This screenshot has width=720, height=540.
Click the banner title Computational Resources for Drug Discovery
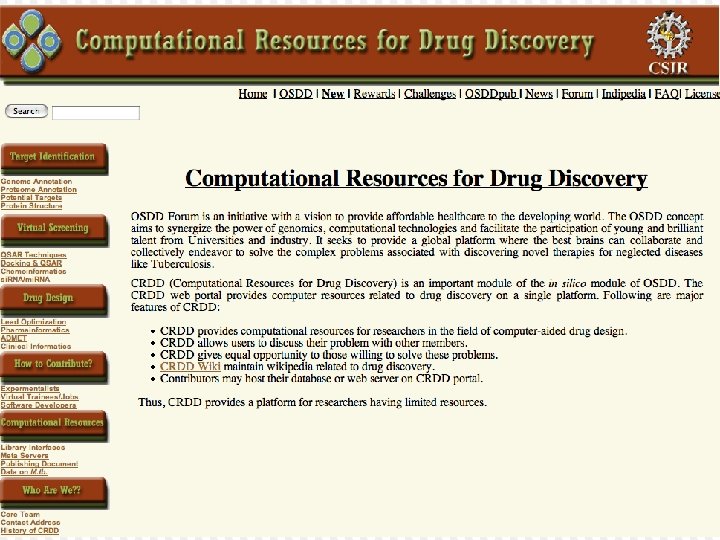(x=335, y=42)
